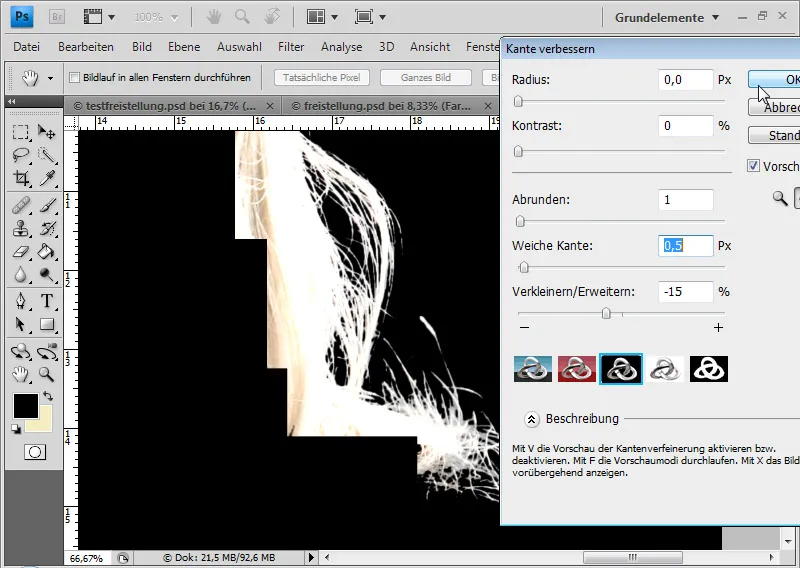Click the Radius slider handle
The width and height of the screenshot is (800, 568).
tap(518, 101)
